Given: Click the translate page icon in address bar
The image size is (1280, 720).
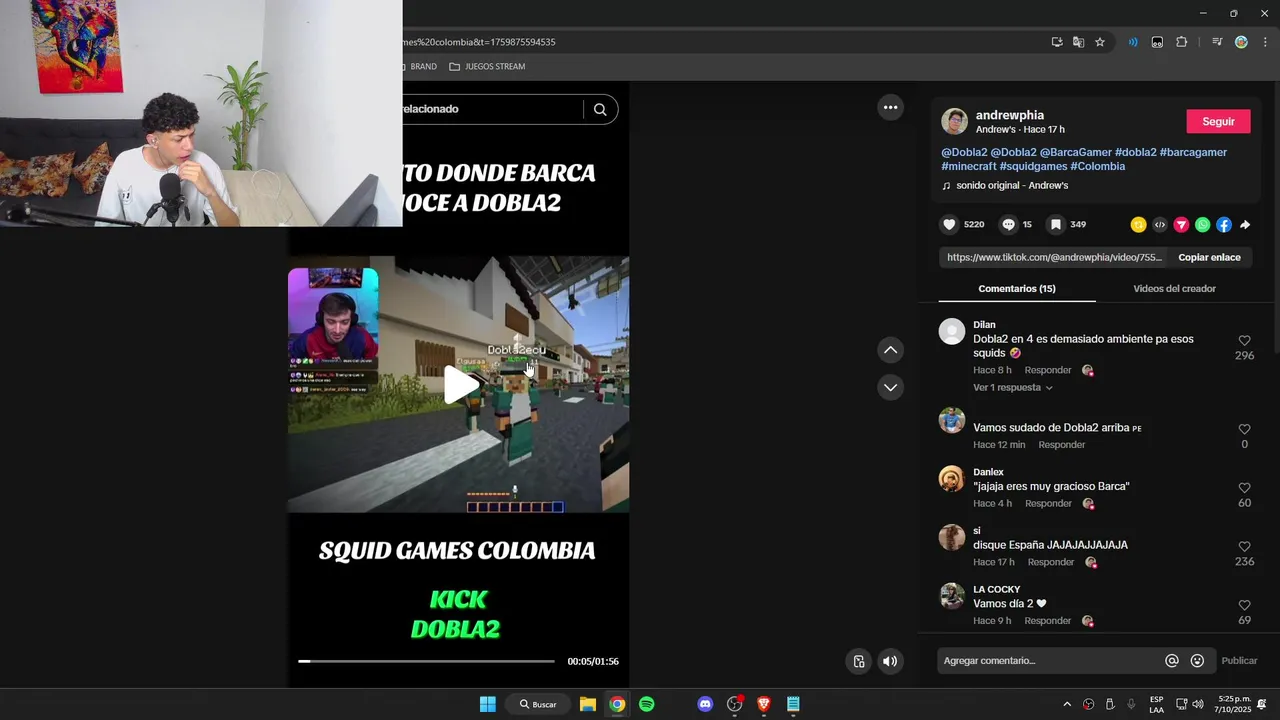Looking at the screenshot, I should point(1078,42).
